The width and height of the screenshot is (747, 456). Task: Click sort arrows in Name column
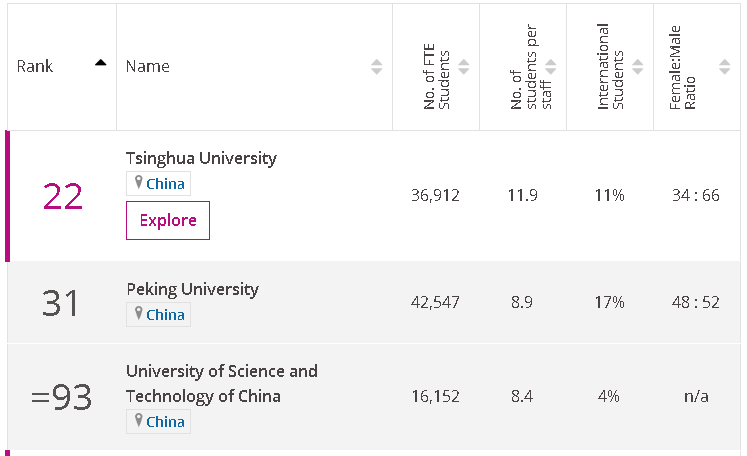[376, 67]
